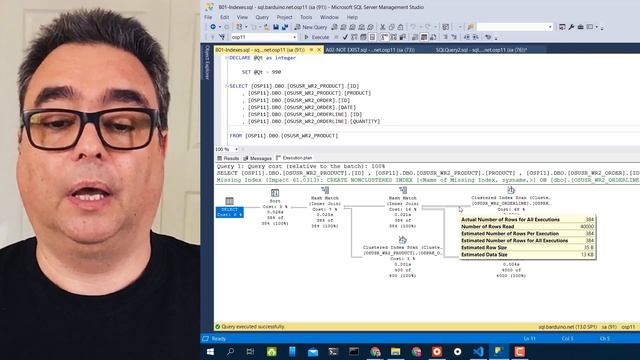
Task: Open the View menu
Action: click(x=242, y=17)
